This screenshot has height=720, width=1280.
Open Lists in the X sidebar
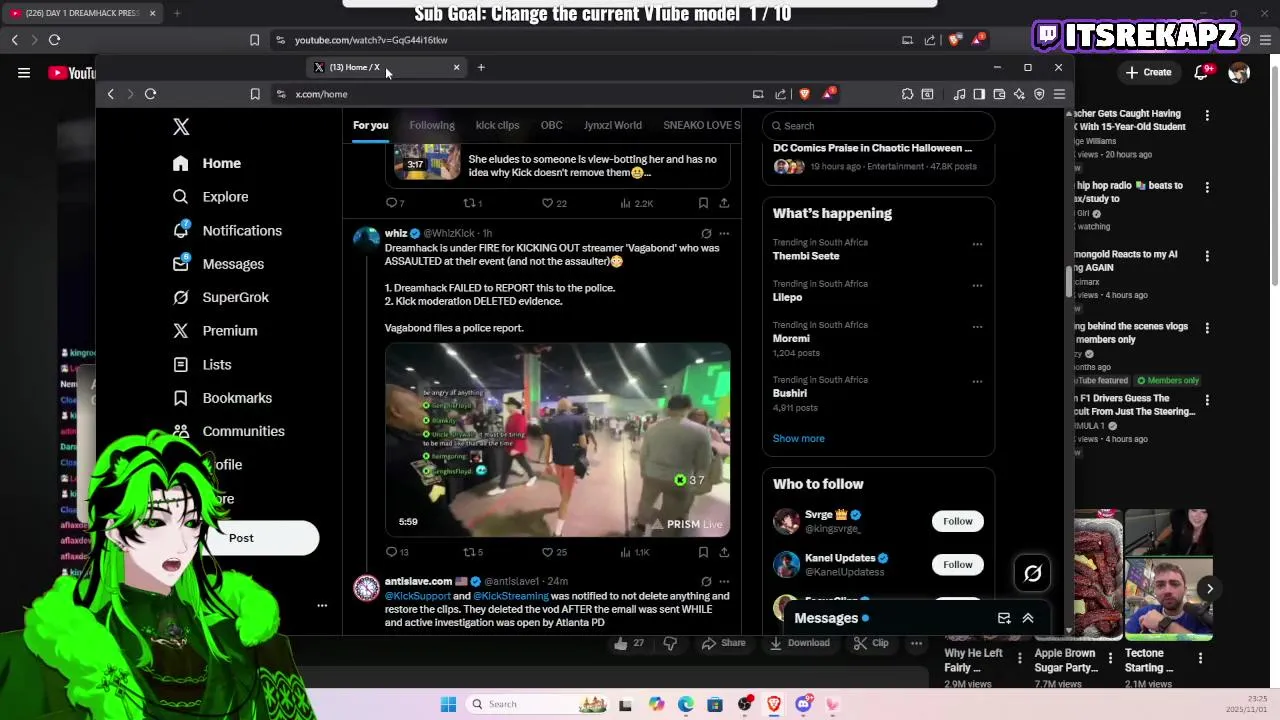202,365
